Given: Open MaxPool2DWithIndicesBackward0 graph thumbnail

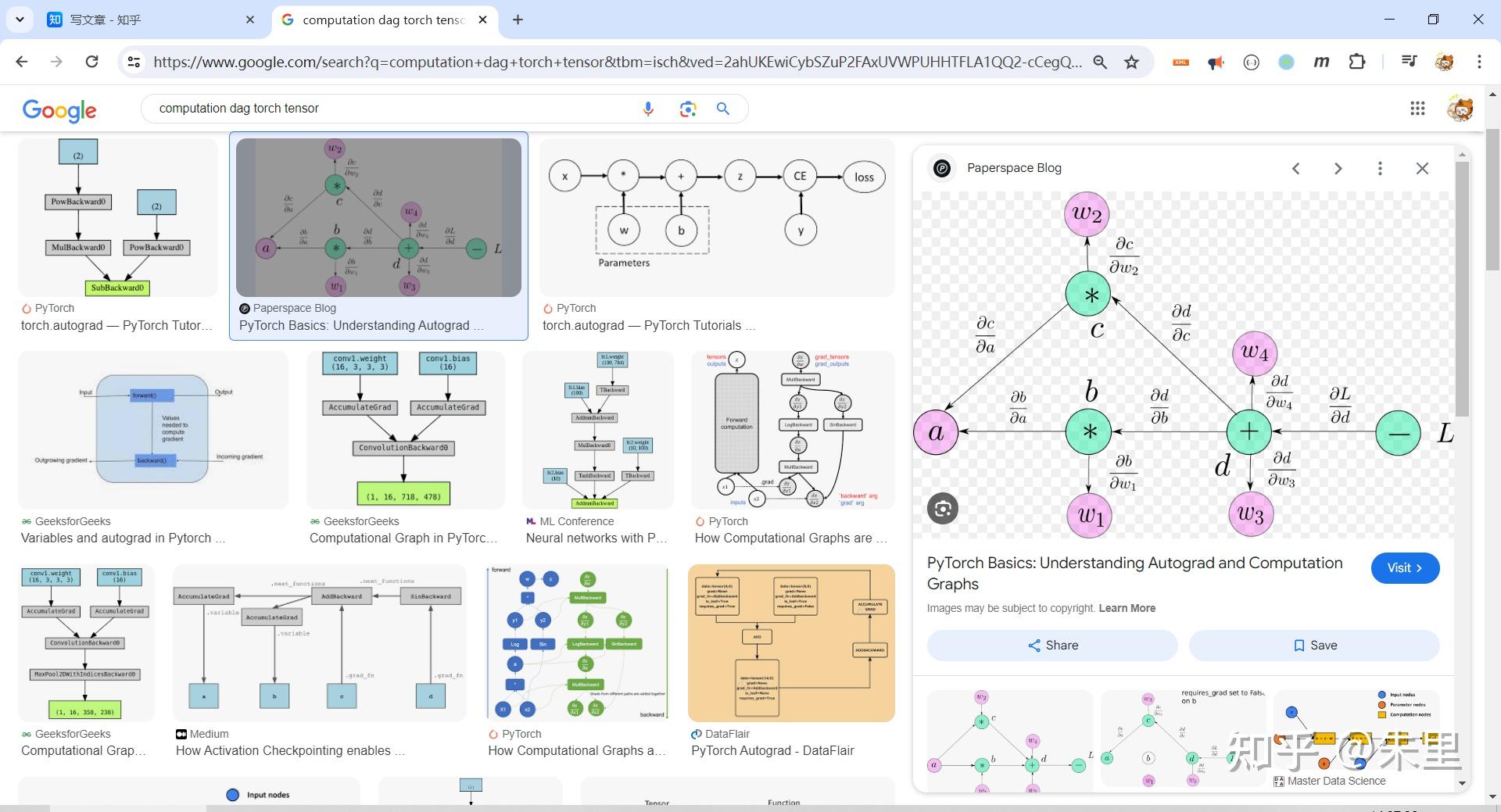Looking at the screenshot, I should point(86,643).
